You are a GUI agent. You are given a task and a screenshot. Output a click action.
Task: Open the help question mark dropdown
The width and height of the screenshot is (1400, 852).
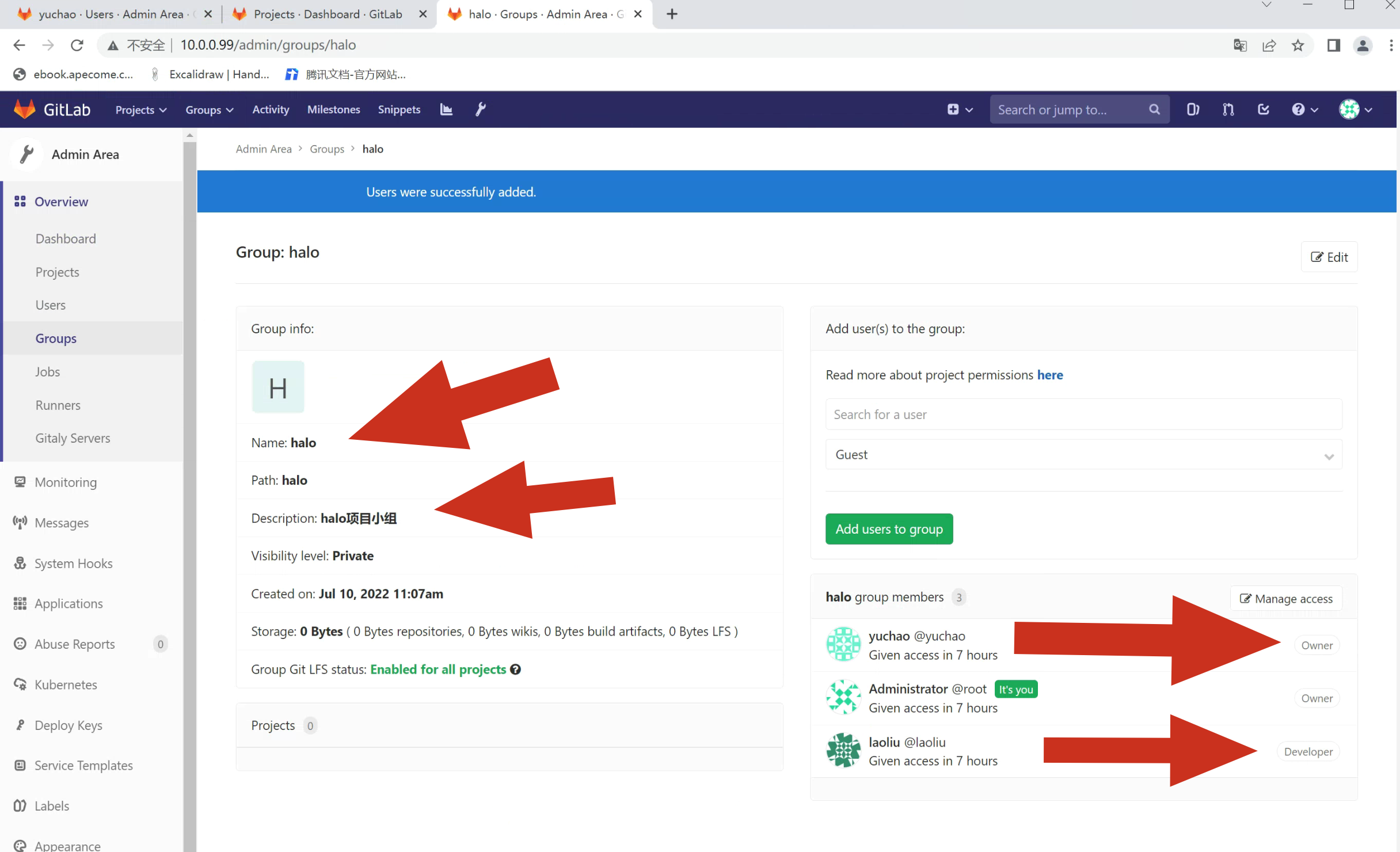click(1304, 109)
